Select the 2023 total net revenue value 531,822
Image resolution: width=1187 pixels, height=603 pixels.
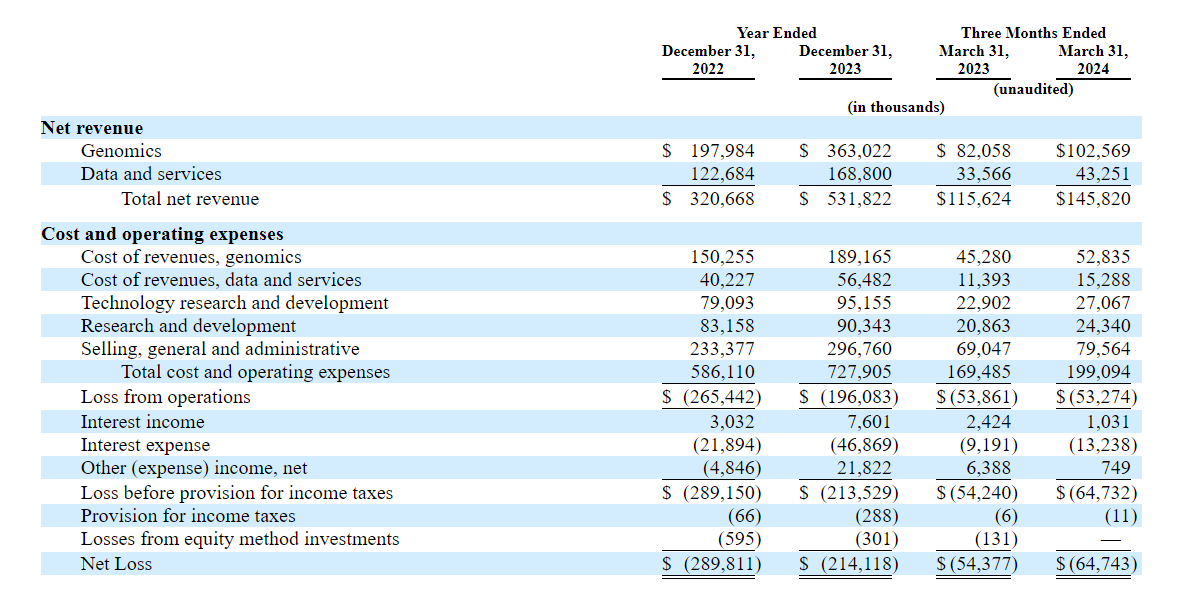click(x=857, y=199)
